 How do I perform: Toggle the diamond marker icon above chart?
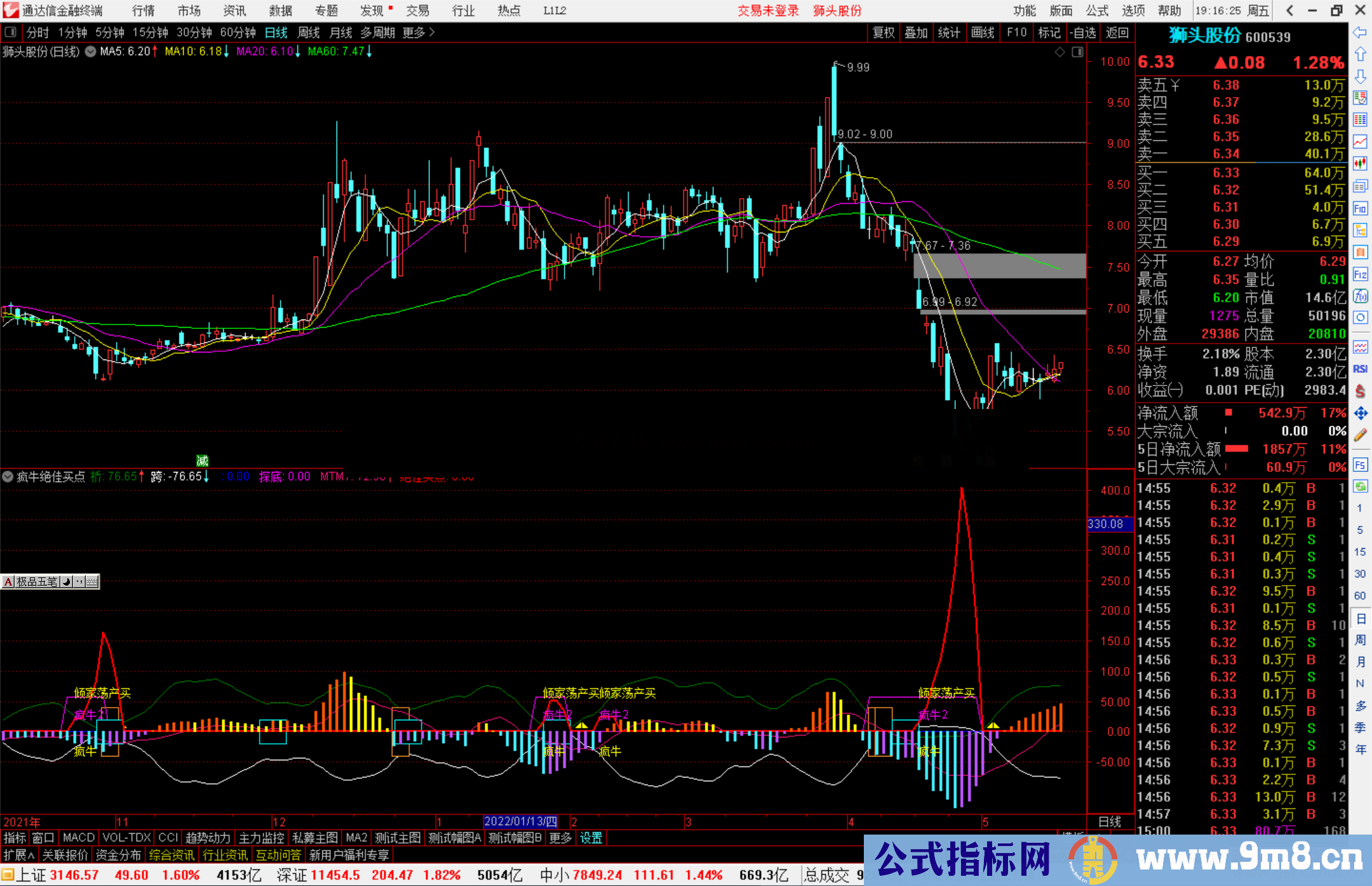1059,52
